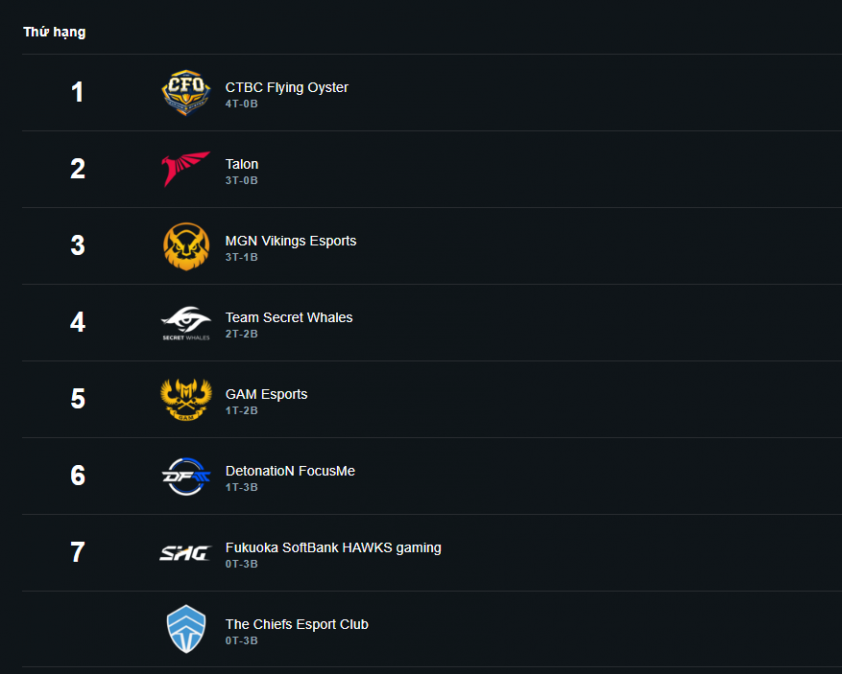
Task: Open the CTBC Flying Oyster team name
Action: click(287, 87)
